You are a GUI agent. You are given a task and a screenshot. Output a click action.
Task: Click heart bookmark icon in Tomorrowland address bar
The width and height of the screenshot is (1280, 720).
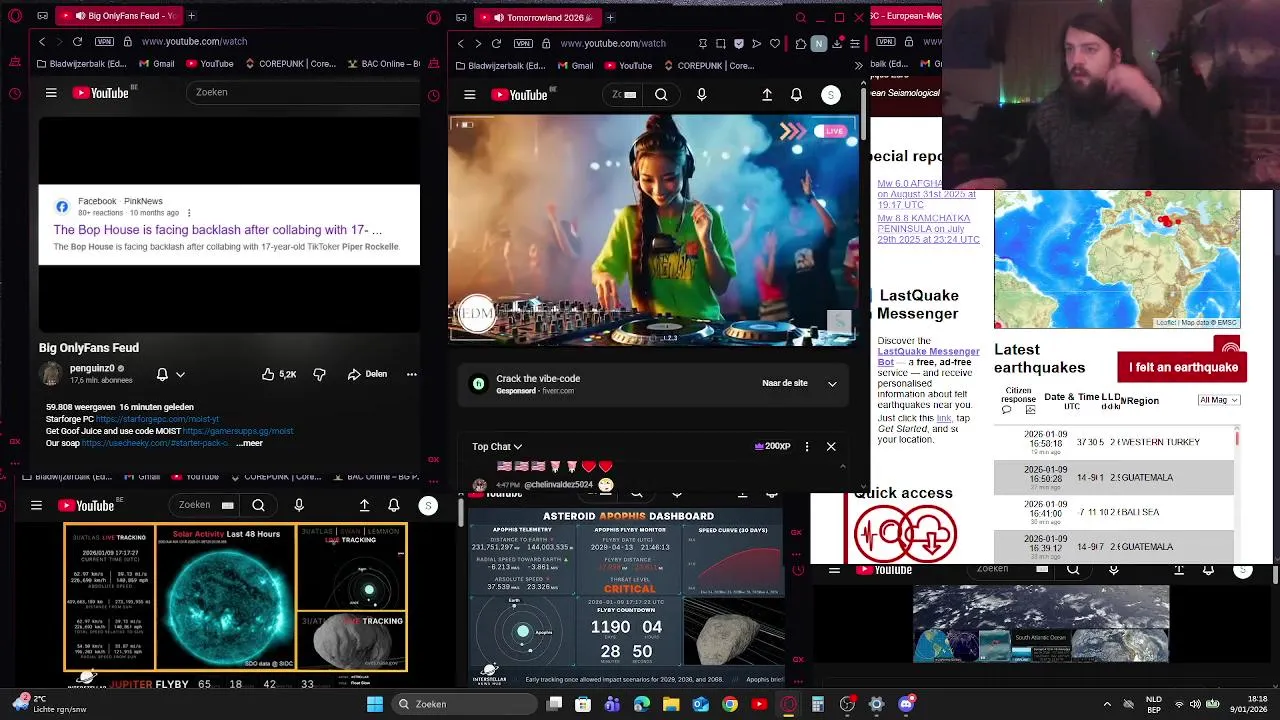pos(775,44)
